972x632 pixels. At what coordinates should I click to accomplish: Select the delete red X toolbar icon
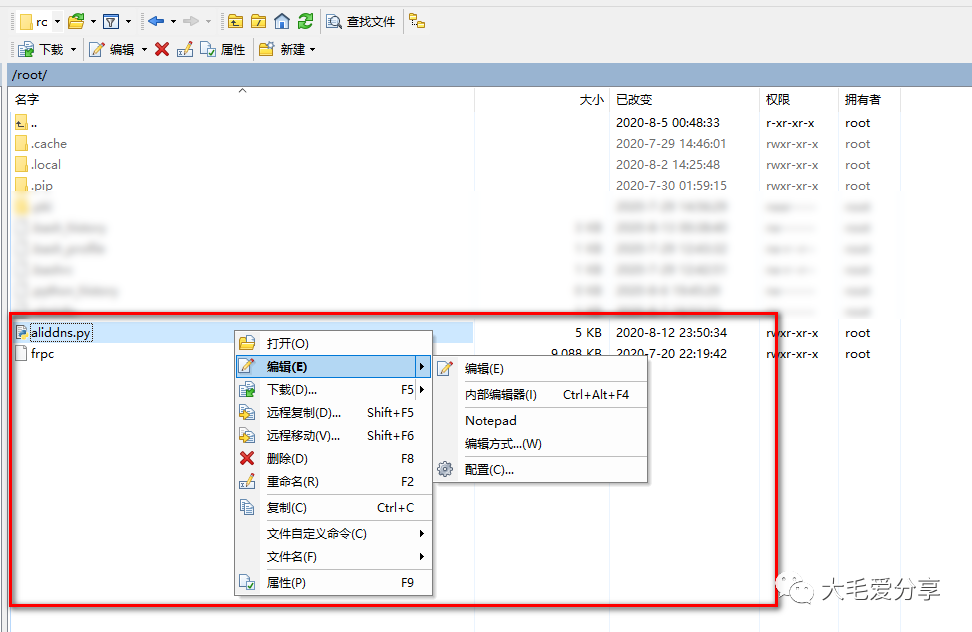160,48
